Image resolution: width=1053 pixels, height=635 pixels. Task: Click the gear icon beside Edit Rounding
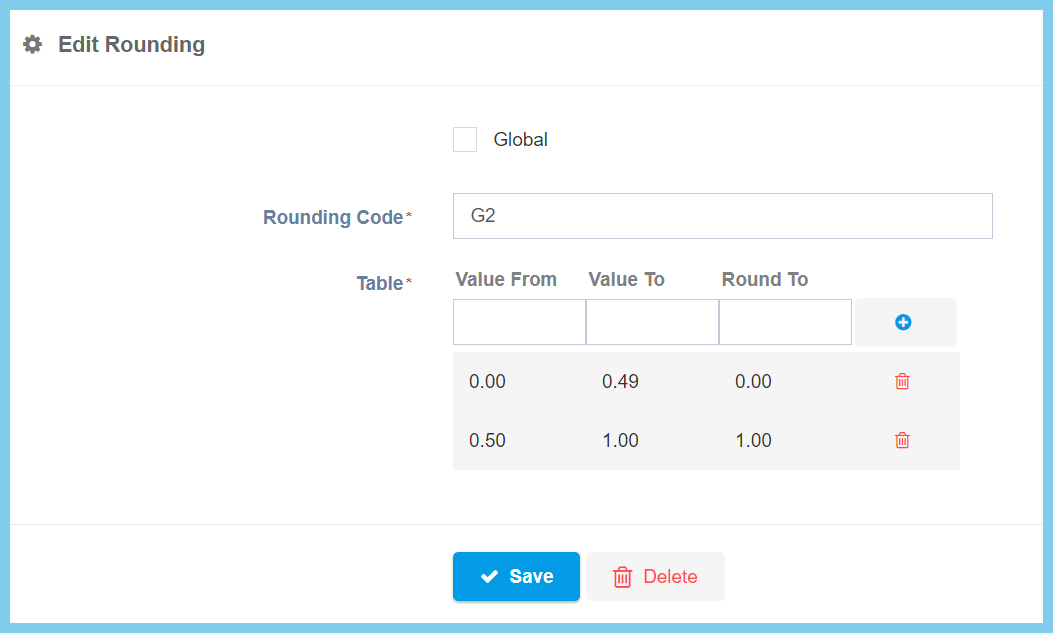33,45
